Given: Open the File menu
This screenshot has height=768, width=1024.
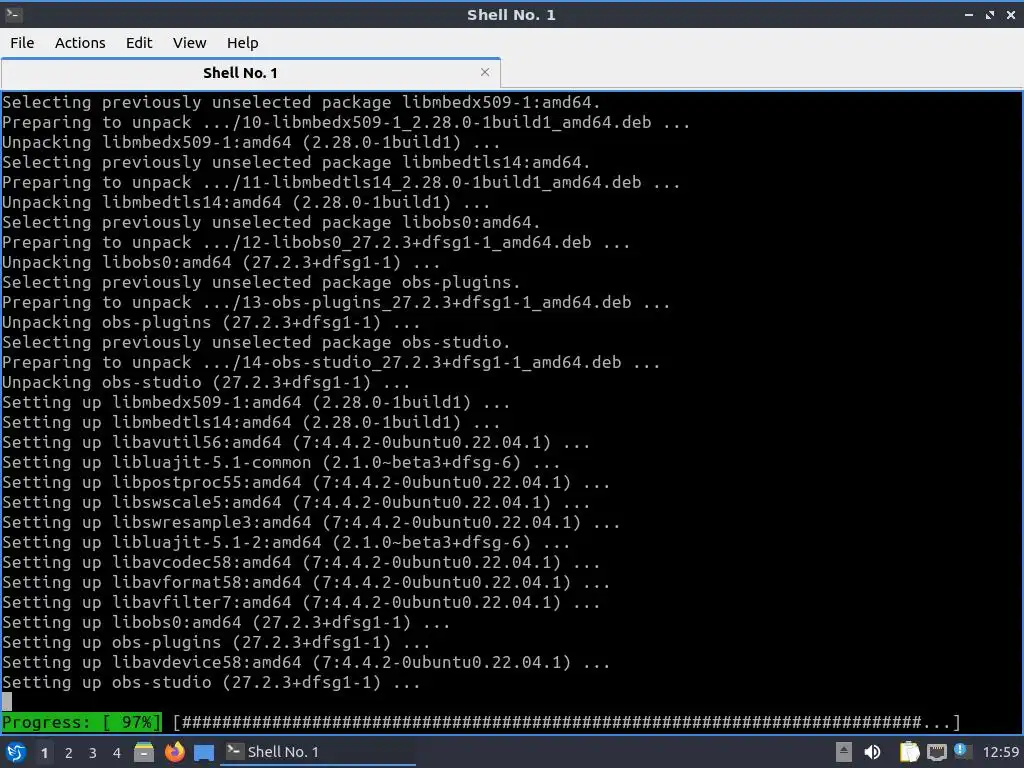Looking at the screenshot, I should click(22, 42).
